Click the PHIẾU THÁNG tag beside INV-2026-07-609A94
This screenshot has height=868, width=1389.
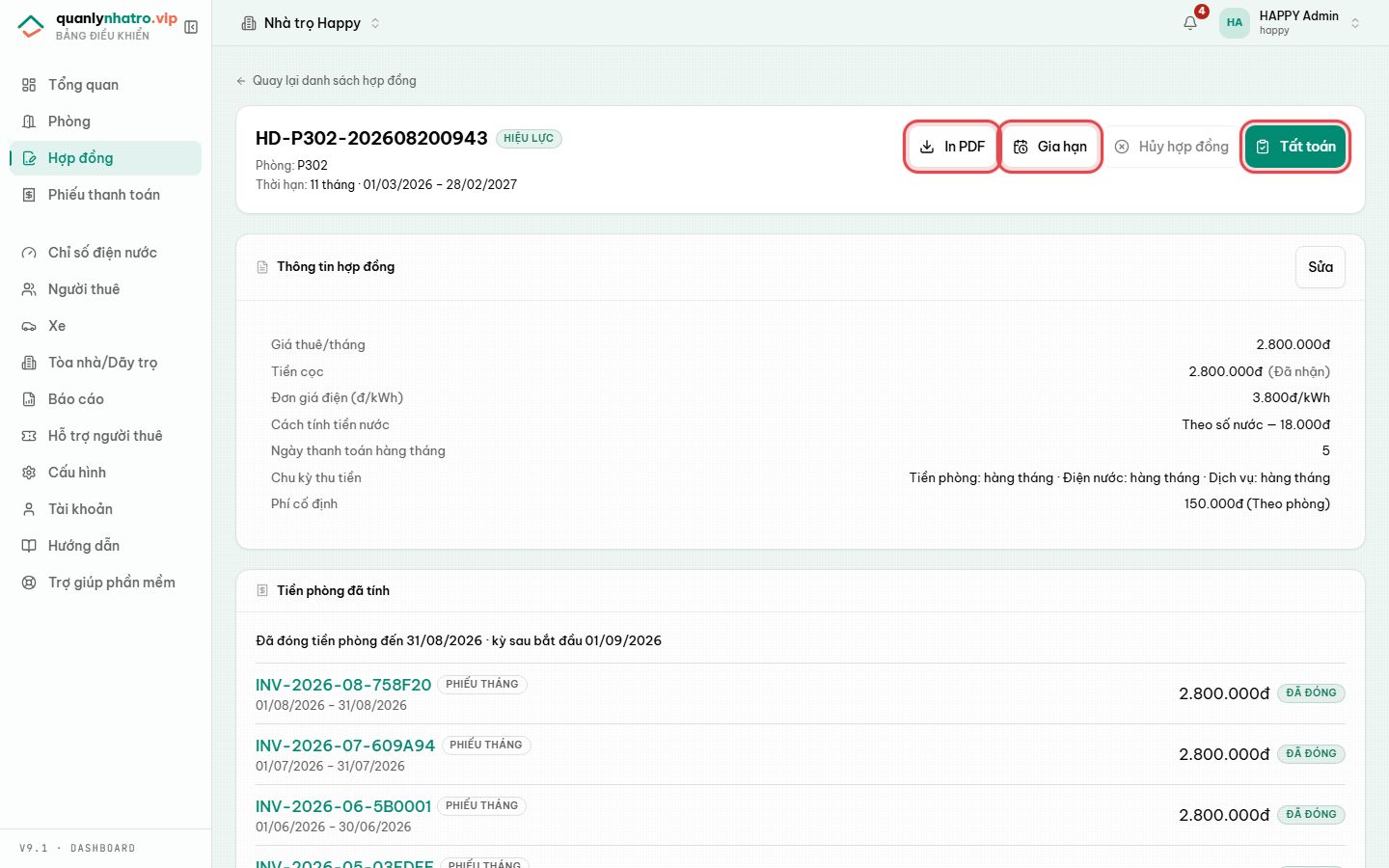click(486, 745)
